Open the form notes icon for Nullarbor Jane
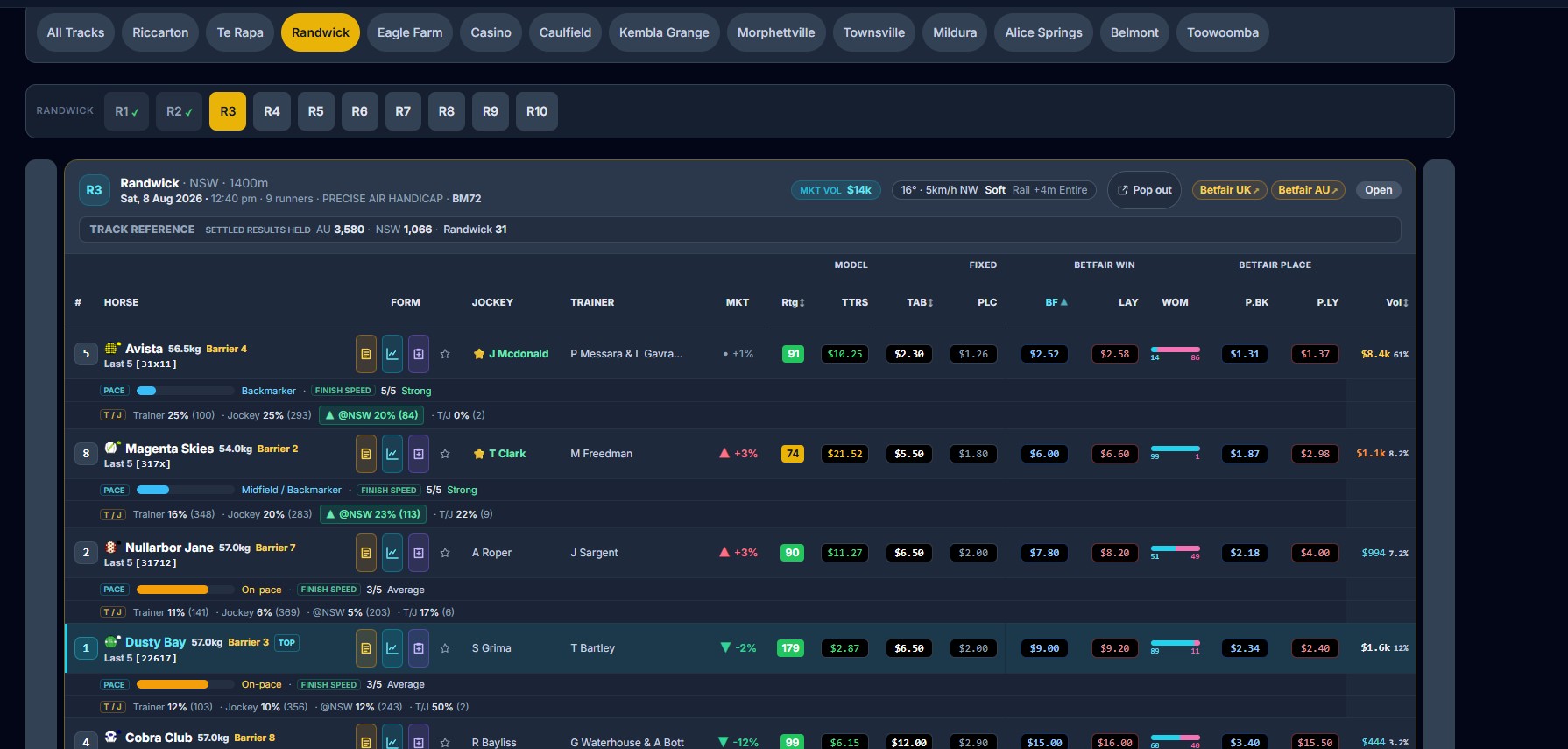Screen dimensions: 1568x749 366,553
